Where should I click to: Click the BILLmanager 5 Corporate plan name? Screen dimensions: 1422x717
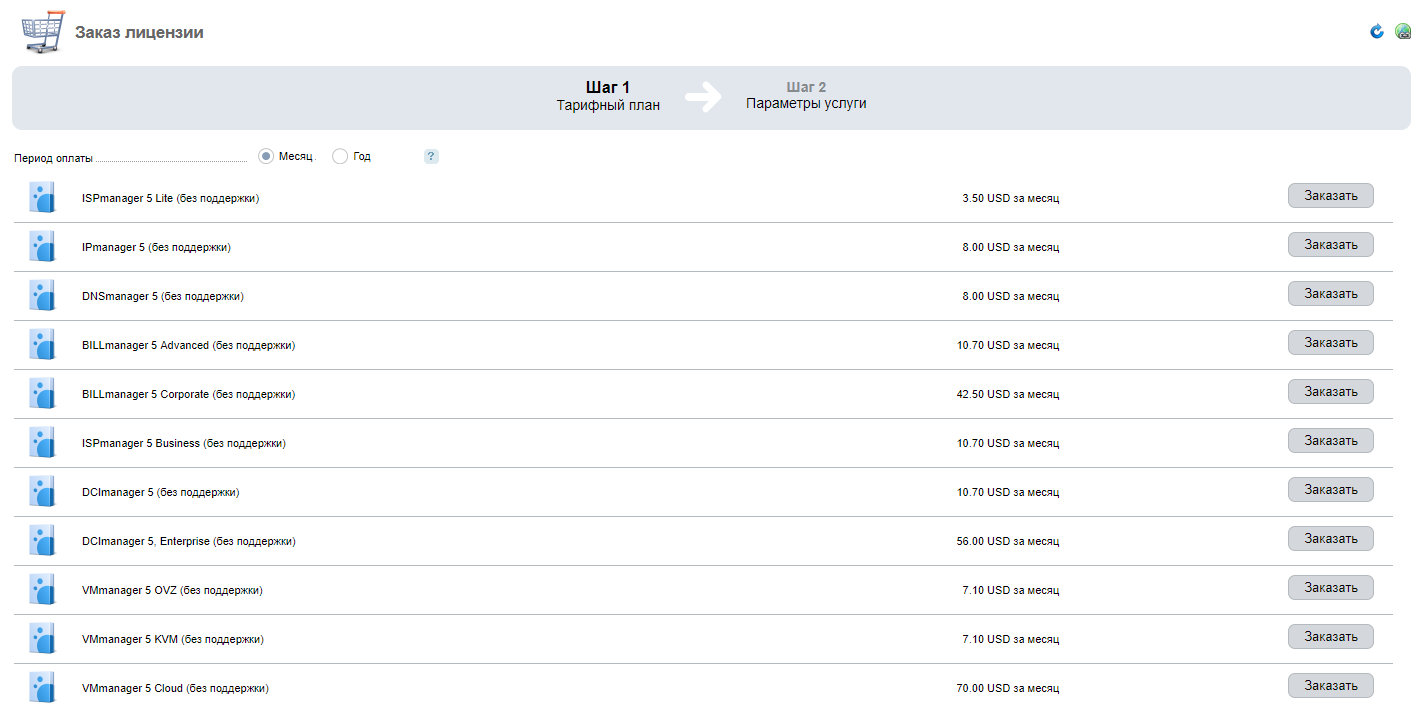[189, 394]
